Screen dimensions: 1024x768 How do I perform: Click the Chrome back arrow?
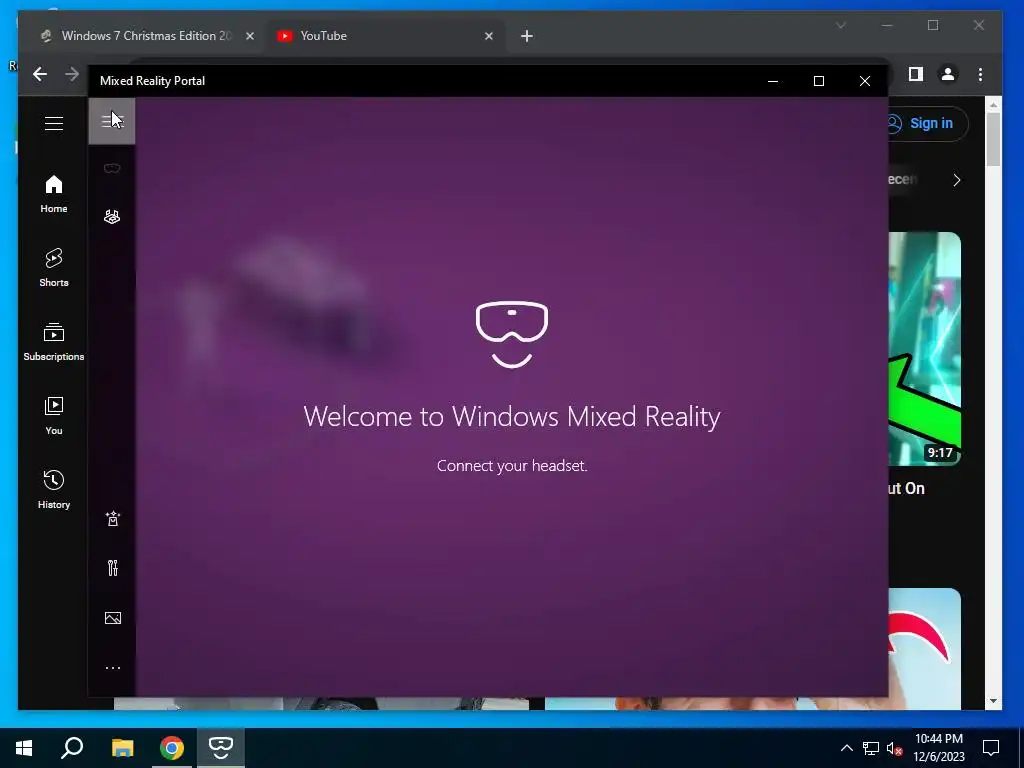click(x=40, y=74)
